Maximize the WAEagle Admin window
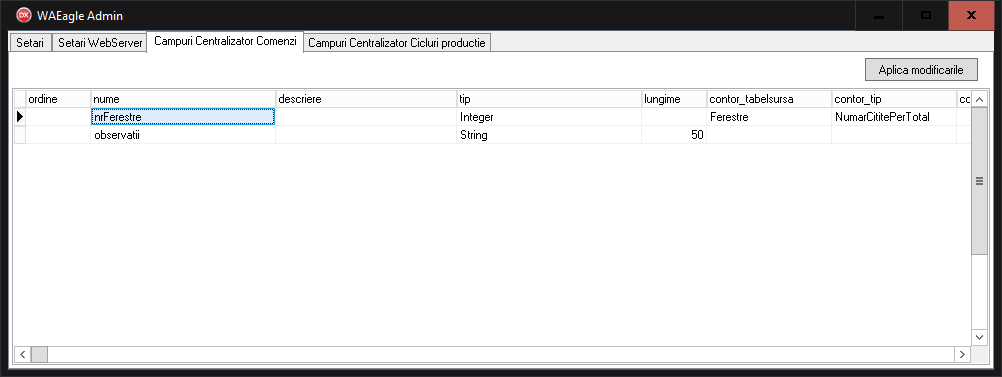This screenshot has width=1002, height=377. (x=925, y=15)
